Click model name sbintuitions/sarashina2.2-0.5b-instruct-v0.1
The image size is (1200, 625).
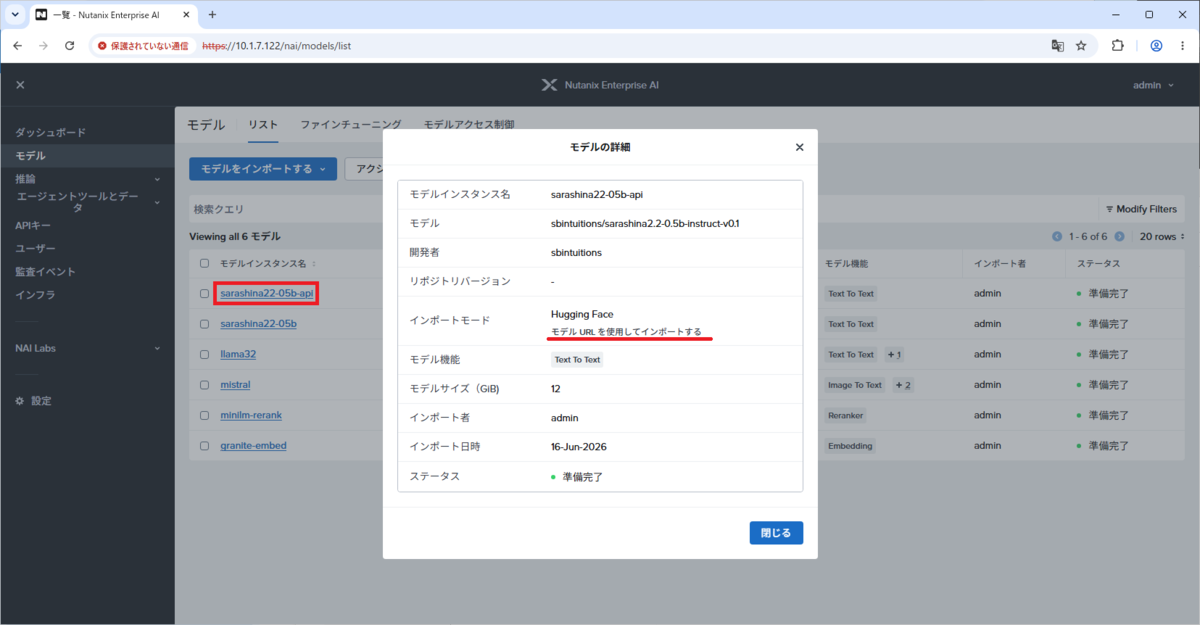coord(645,223)
